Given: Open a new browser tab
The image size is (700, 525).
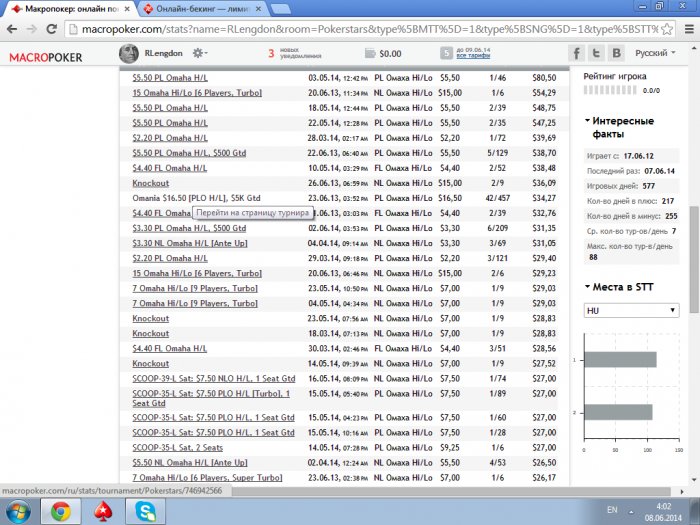Looking at the screenshot, I should point(280,9).
